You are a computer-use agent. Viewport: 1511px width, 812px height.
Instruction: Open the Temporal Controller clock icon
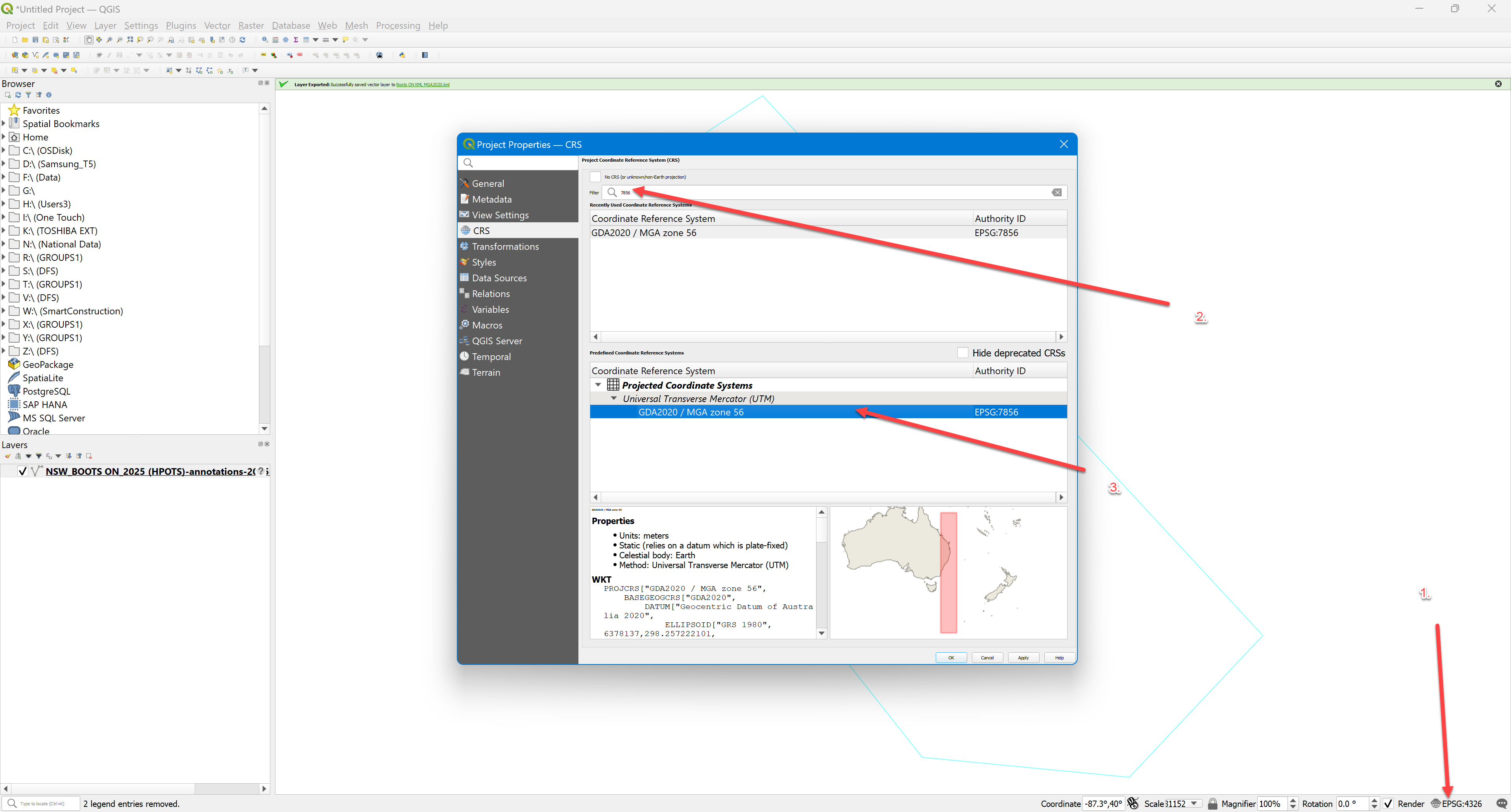[232, 40]
